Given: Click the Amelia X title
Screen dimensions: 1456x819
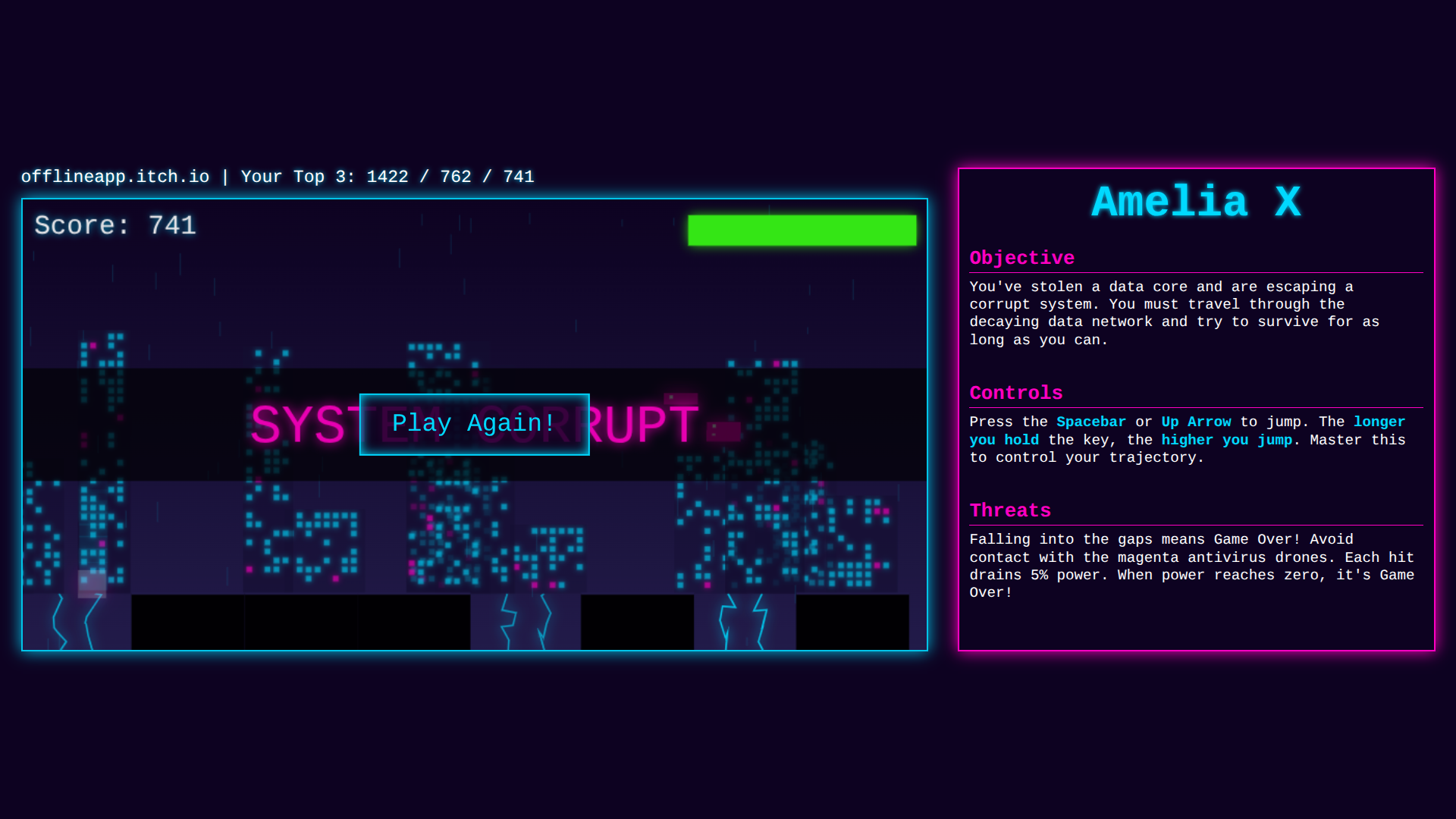Looking at the screenshot, I should (x=1196, y=202).
